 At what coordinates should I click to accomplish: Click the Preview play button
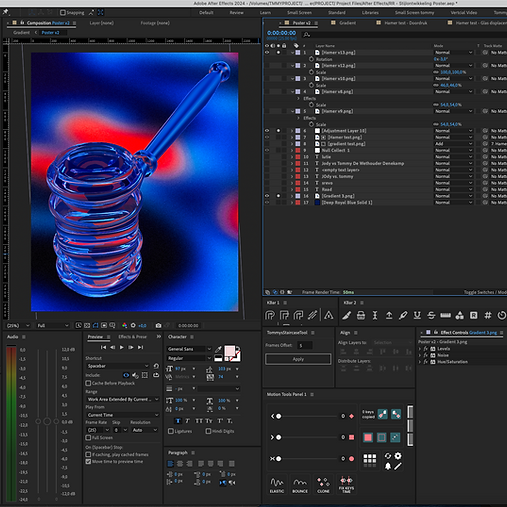point(122,347)
